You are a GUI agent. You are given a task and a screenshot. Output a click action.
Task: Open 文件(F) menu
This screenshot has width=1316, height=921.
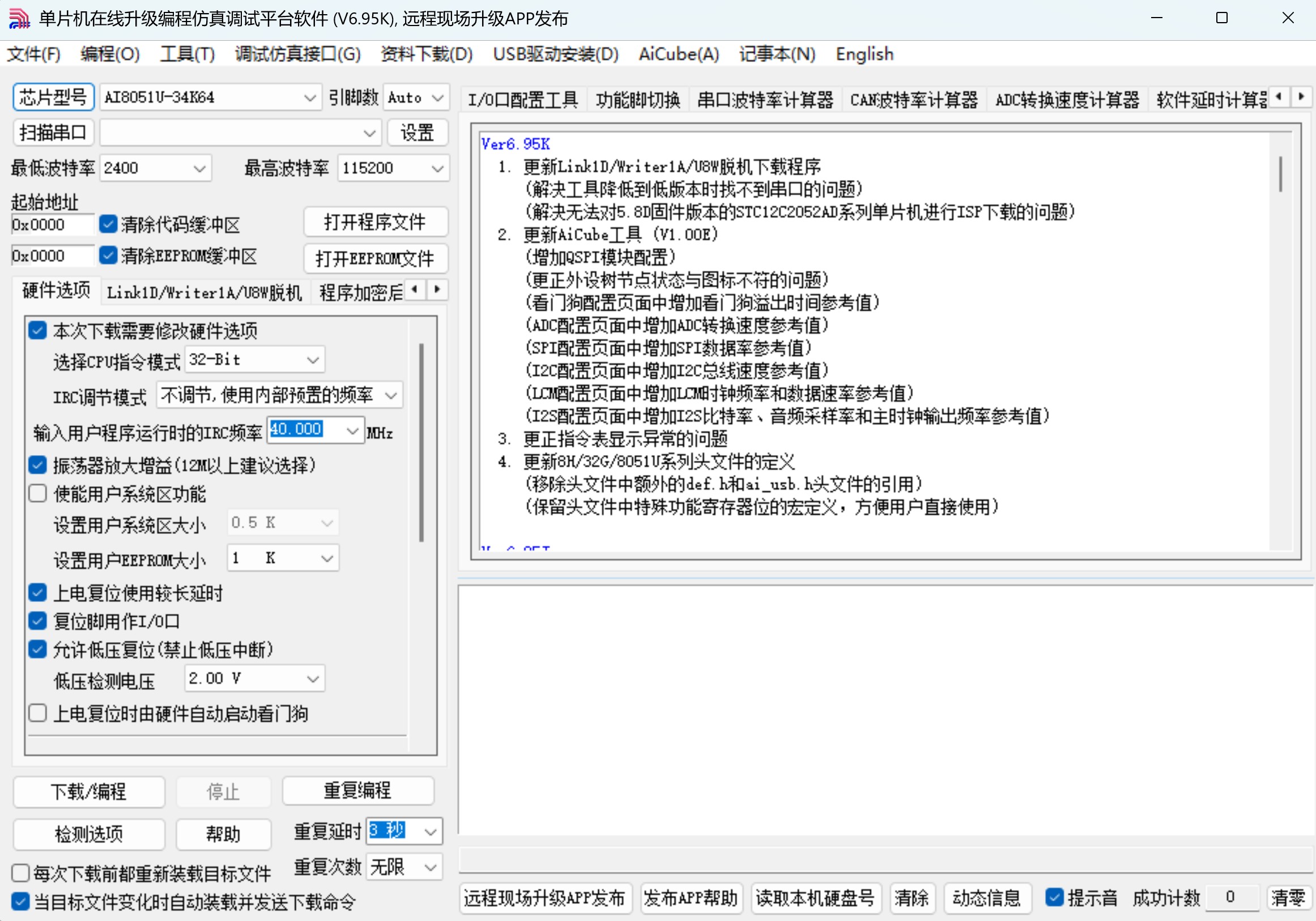33,54
